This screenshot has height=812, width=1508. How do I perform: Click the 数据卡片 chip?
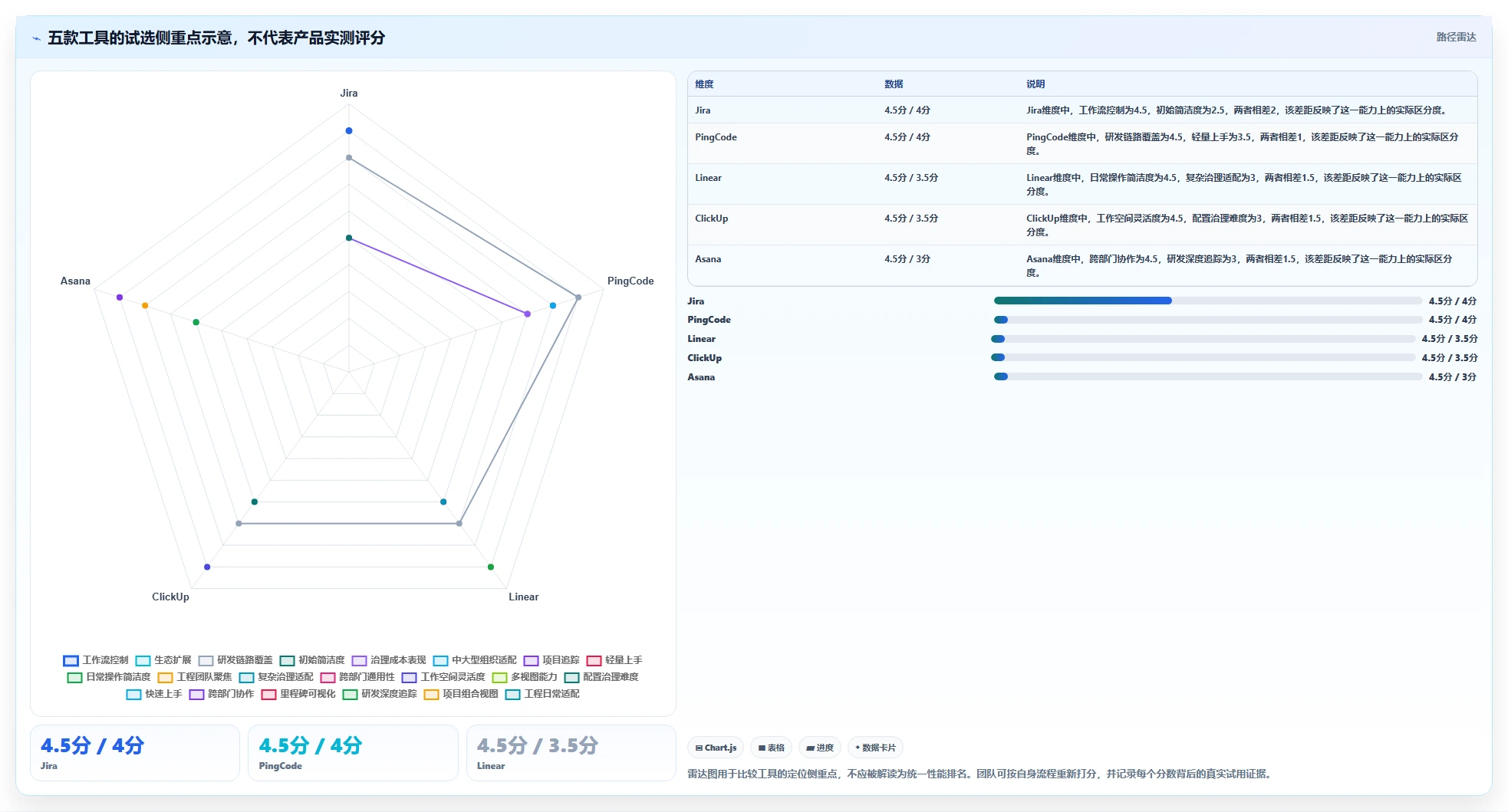pyautogui.click(x=875, y=748)
